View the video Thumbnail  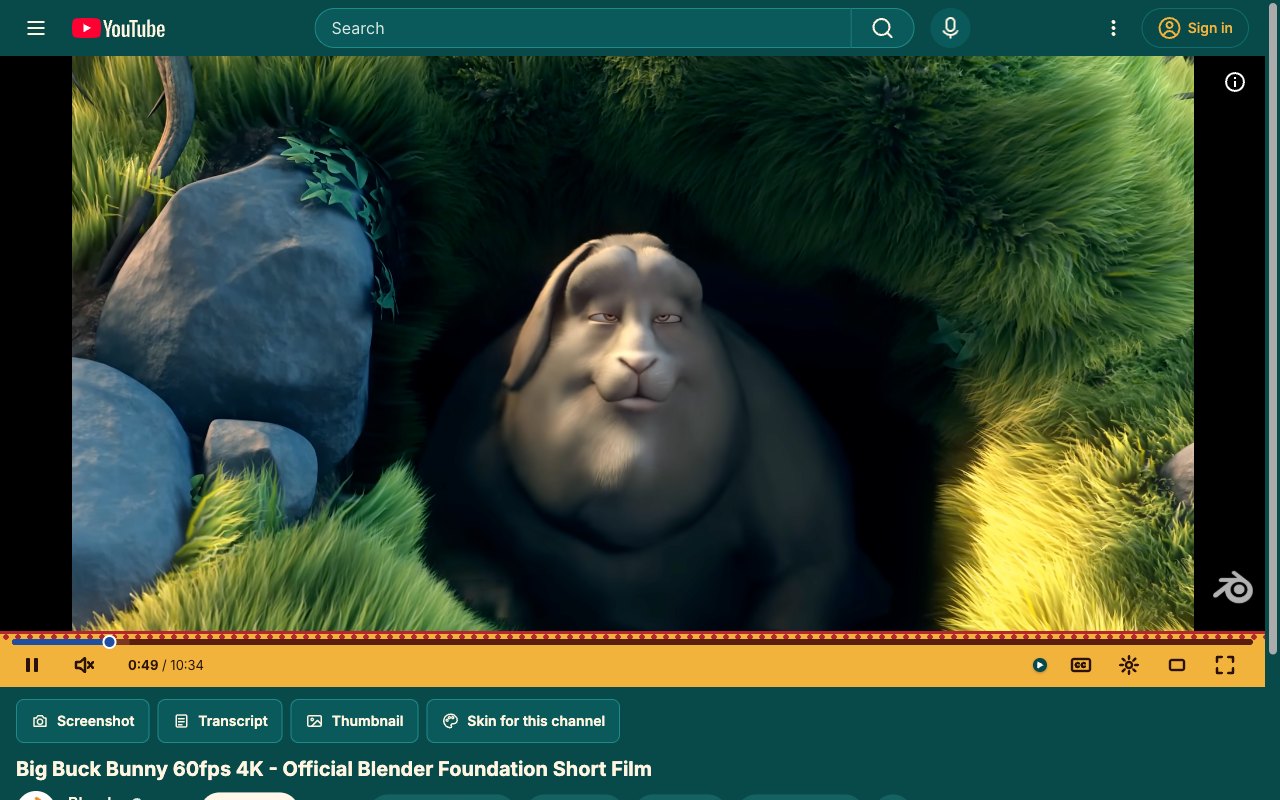(354, 721)
